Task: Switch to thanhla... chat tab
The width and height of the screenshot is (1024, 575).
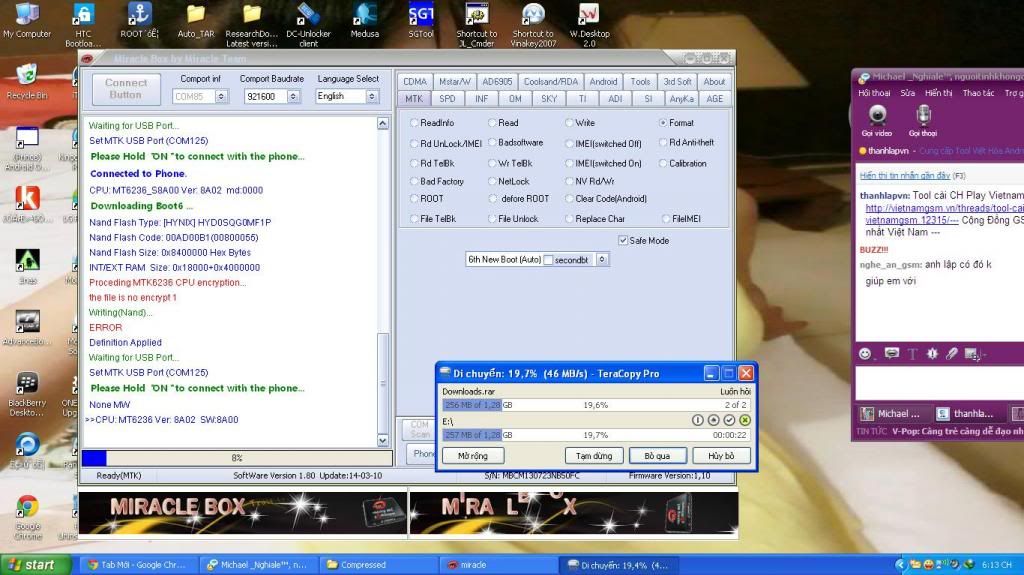Action: tap(968, 414)
